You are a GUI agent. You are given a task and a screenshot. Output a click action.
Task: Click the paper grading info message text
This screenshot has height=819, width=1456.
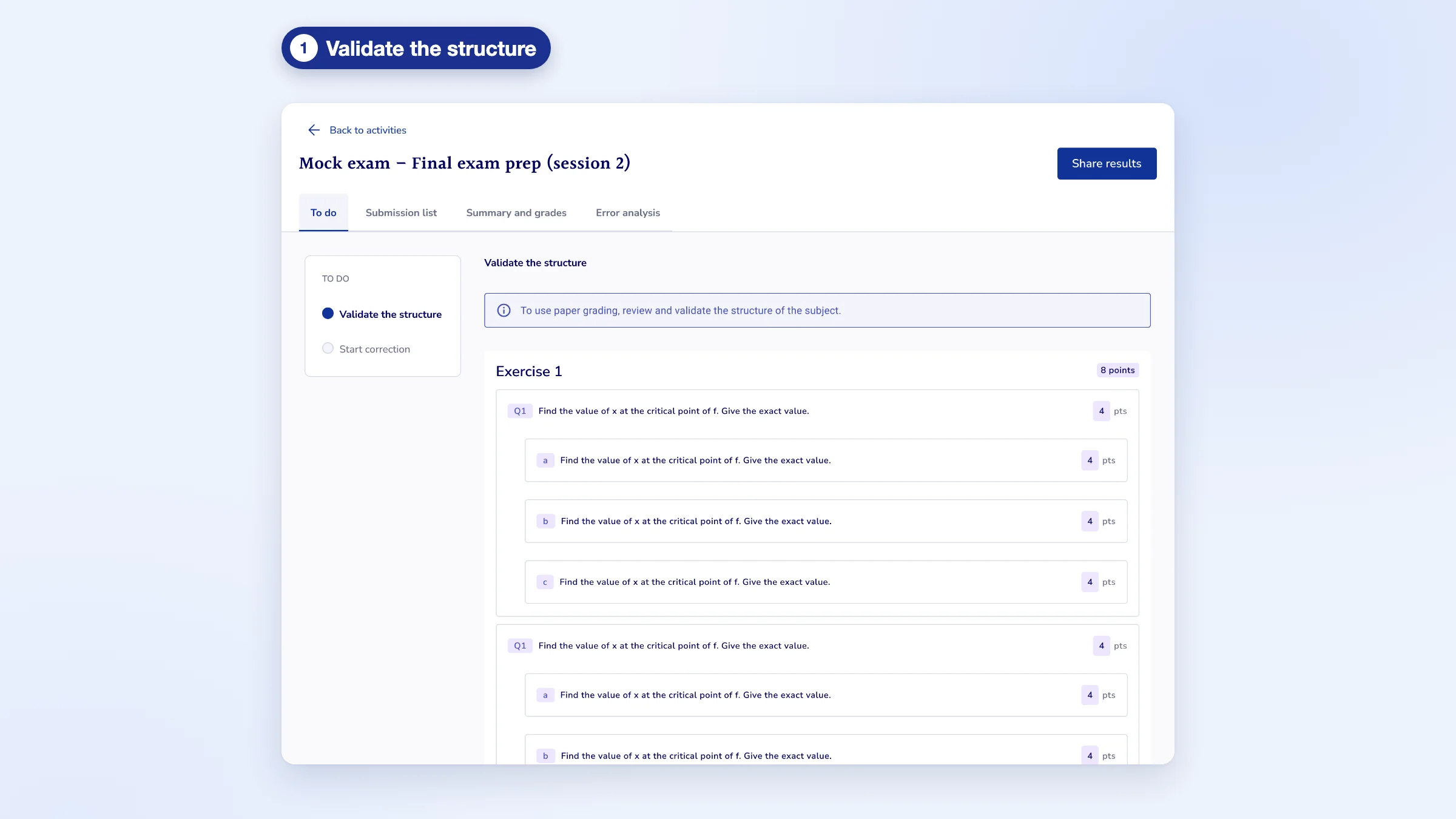click(680, 311)
